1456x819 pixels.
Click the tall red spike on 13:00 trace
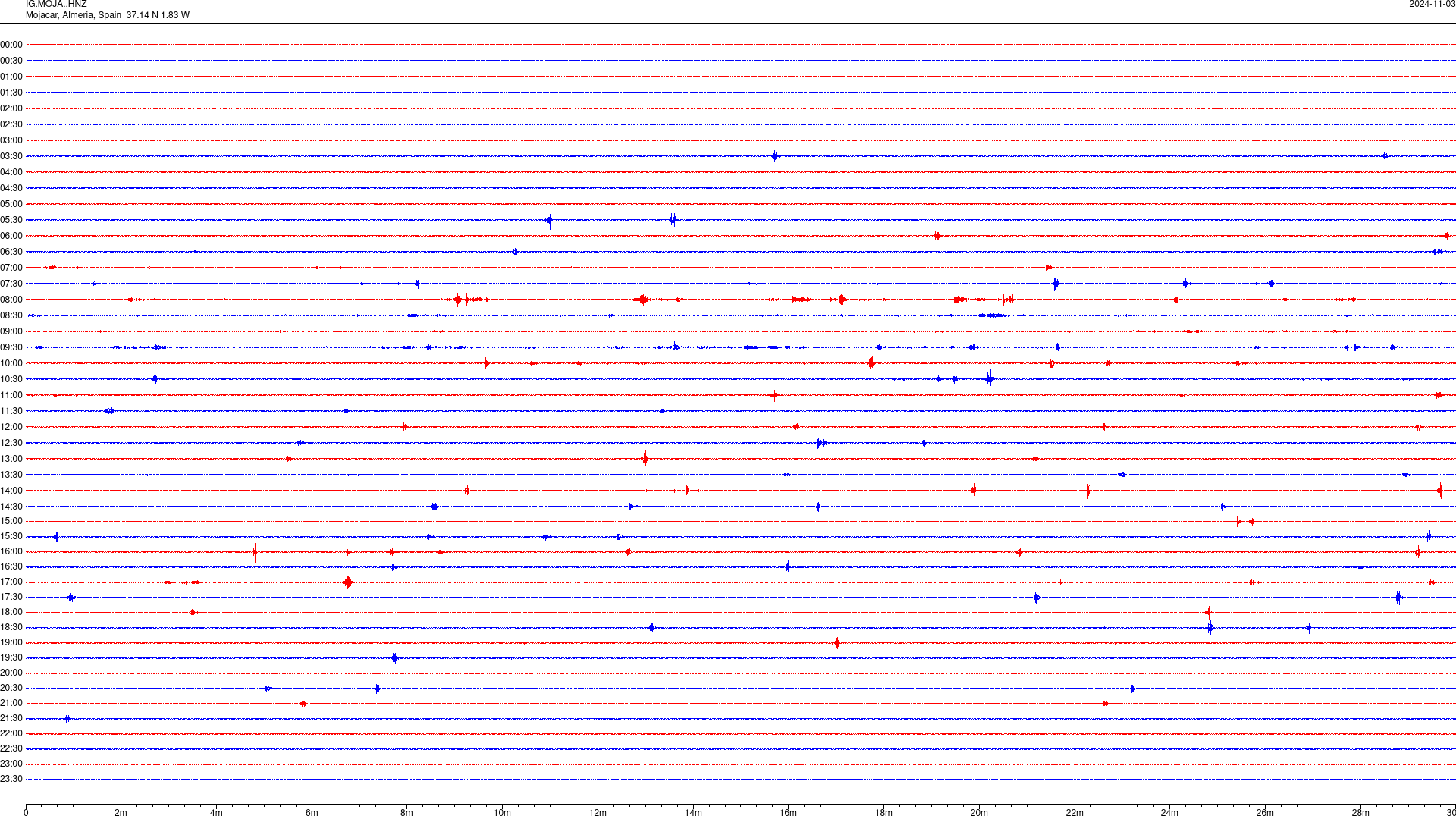click(x=645, y=458)
